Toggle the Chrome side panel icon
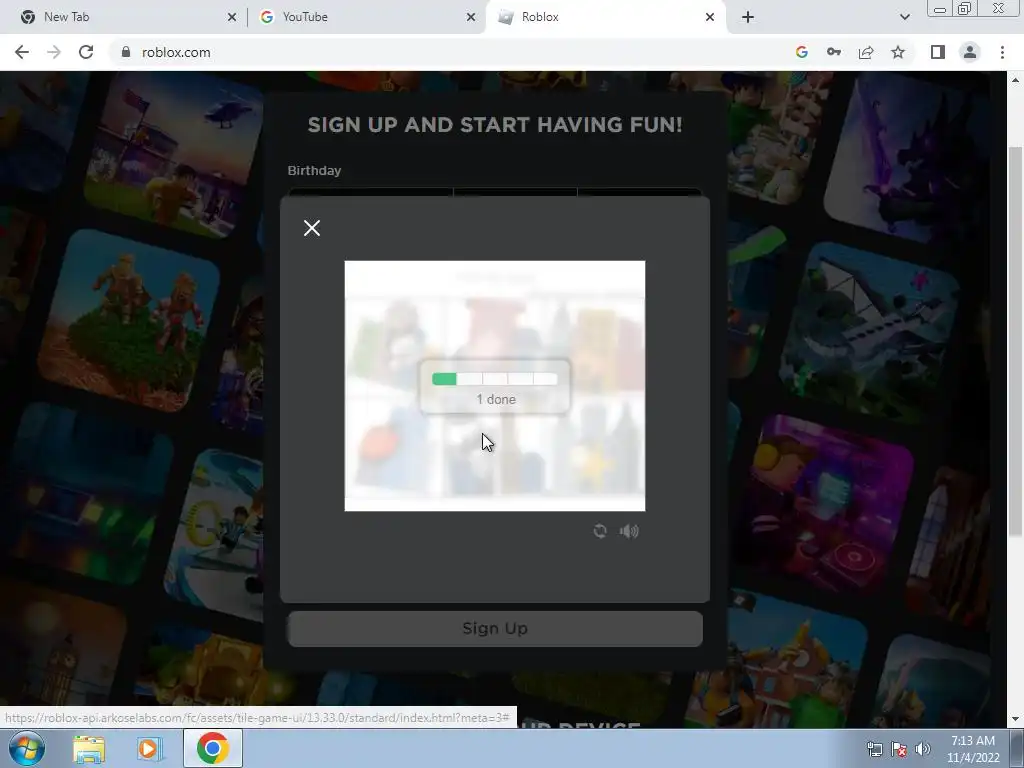Screen dimensions: 1024x768 coord(938,52)
